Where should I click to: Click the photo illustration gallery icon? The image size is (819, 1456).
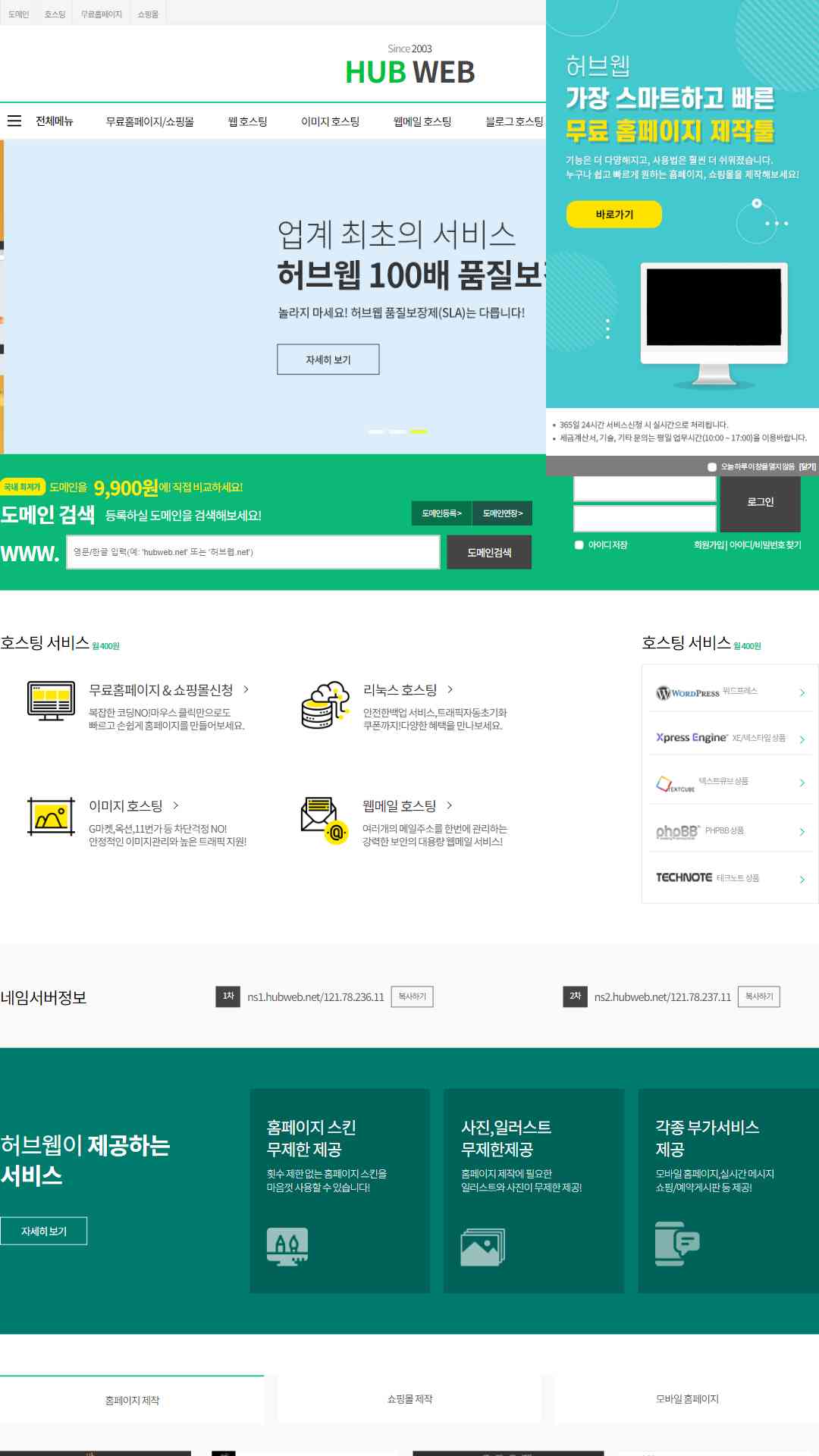click(x=483, y=1247)
